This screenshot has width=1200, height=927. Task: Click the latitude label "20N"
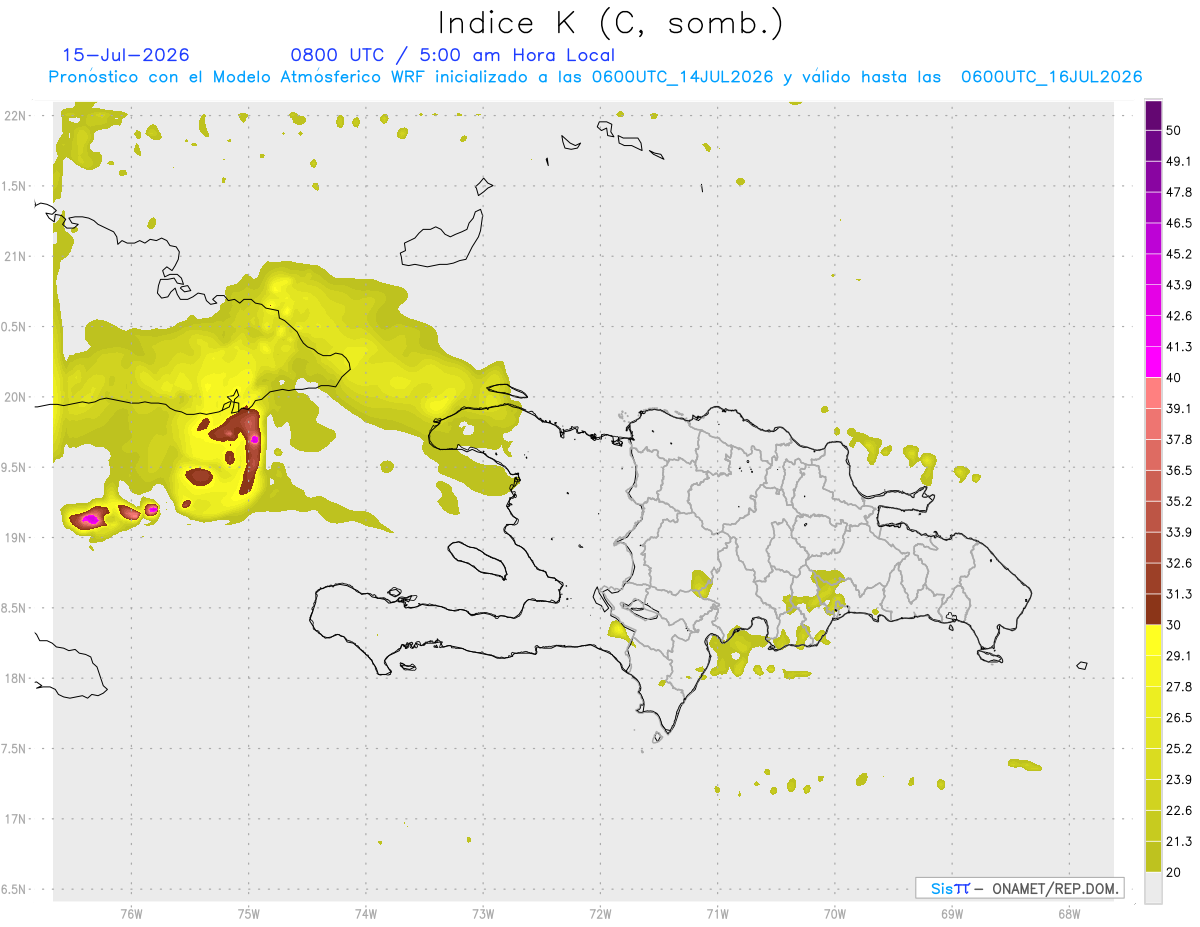coord(17,397)
